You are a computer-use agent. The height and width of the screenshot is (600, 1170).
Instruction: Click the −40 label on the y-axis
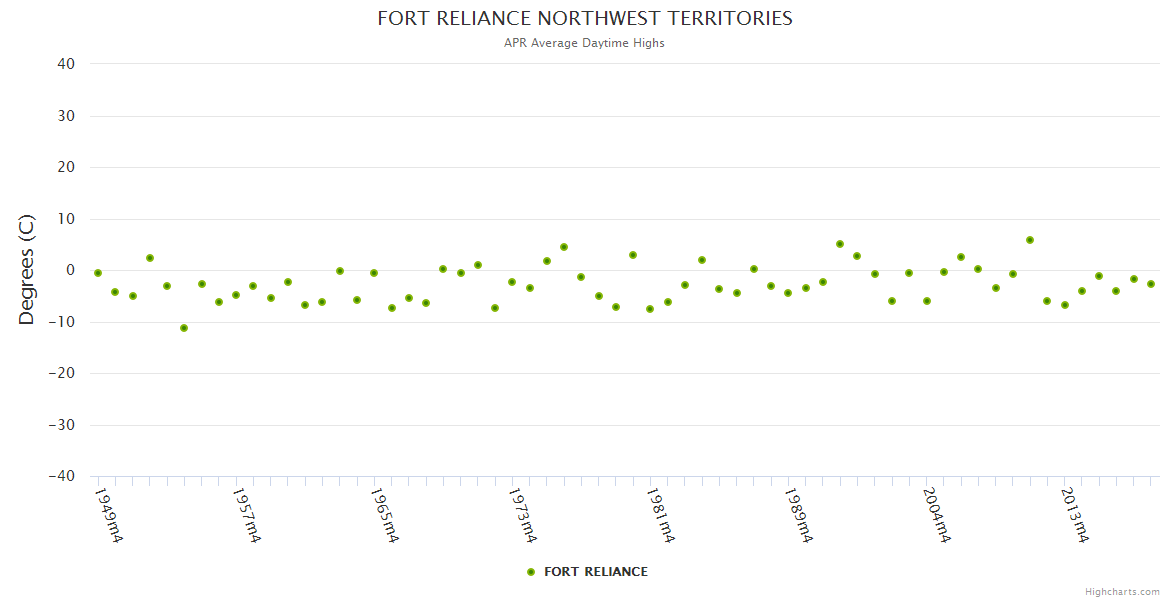tap(61, 477)
